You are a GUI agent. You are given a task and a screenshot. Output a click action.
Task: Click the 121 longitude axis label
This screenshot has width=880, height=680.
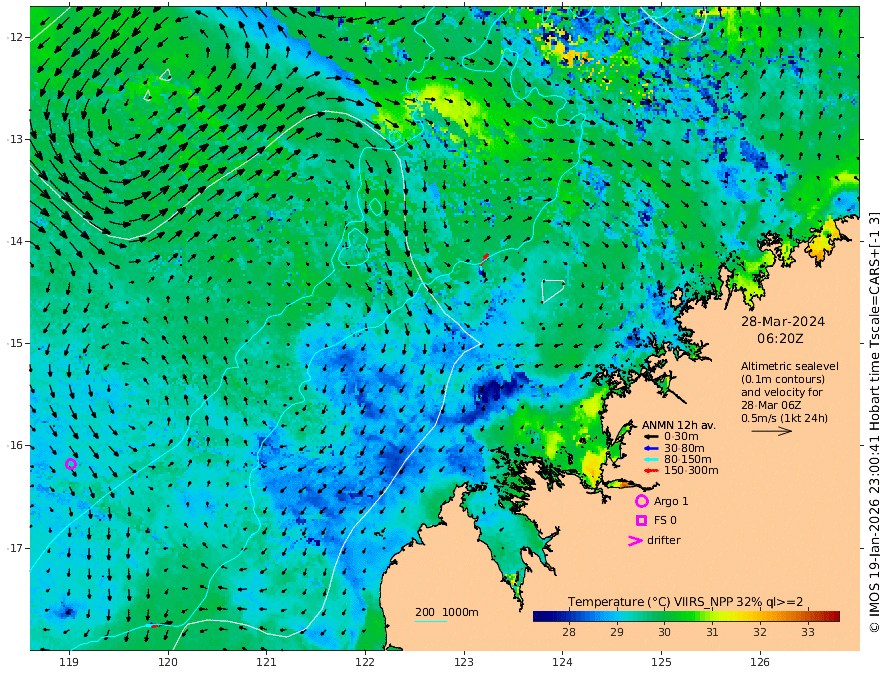click(267, 662)
